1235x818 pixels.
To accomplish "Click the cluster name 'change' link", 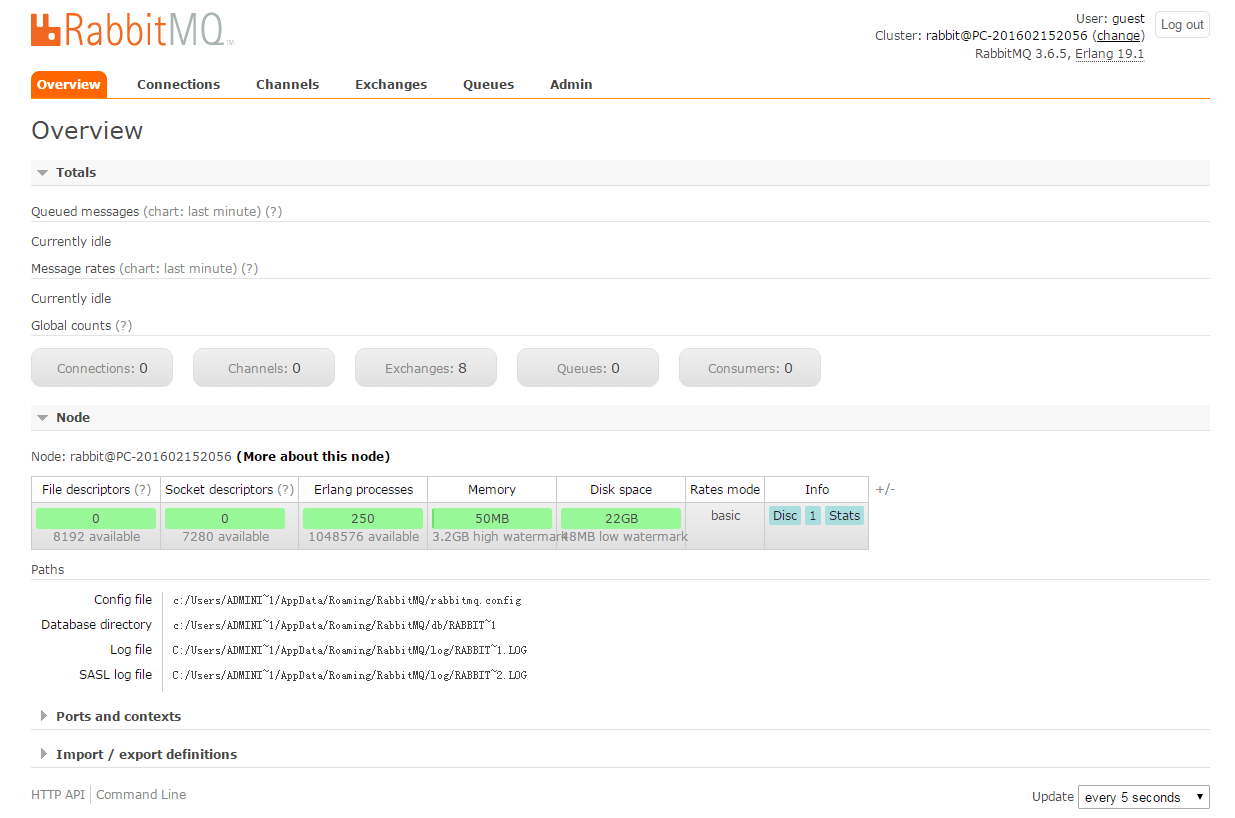I will click(x=1117, y=35).
